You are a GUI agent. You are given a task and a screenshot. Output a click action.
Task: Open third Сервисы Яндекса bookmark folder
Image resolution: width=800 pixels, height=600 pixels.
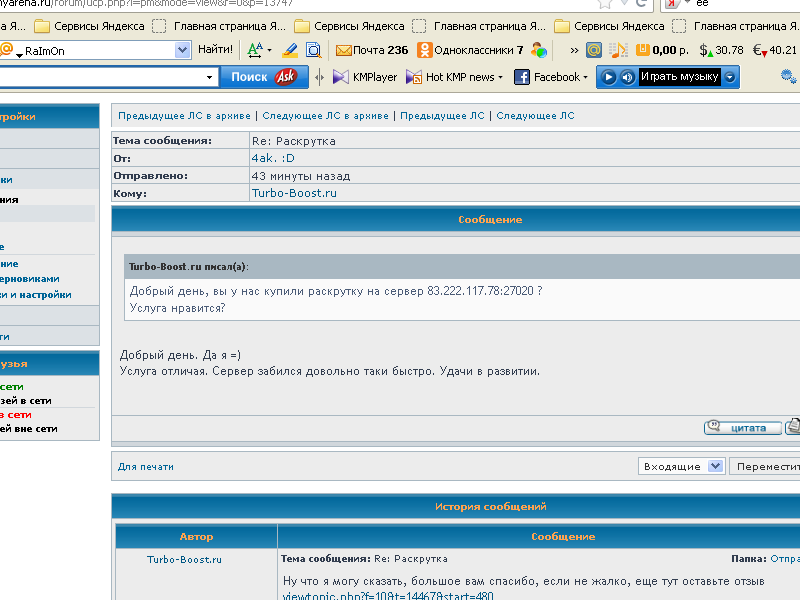(x=610, y=26)
